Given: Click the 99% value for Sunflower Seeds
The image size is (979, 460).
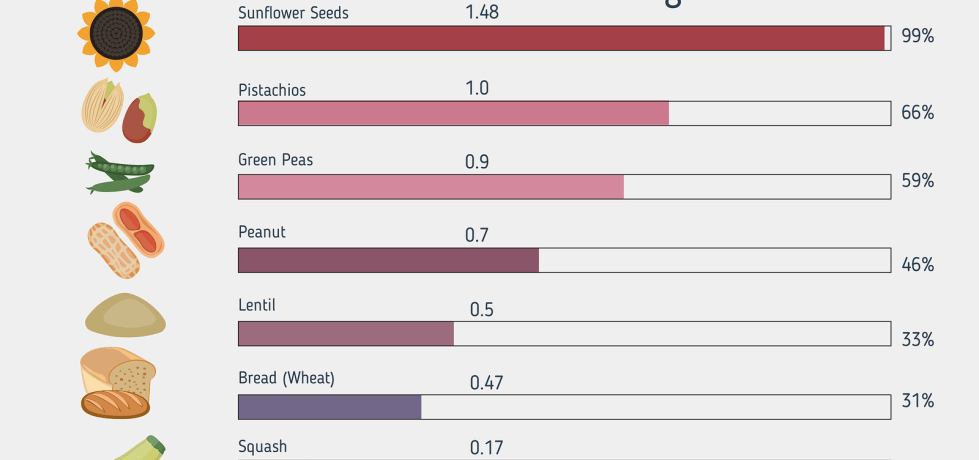Looking at the screenshot, I should (917, 36).
